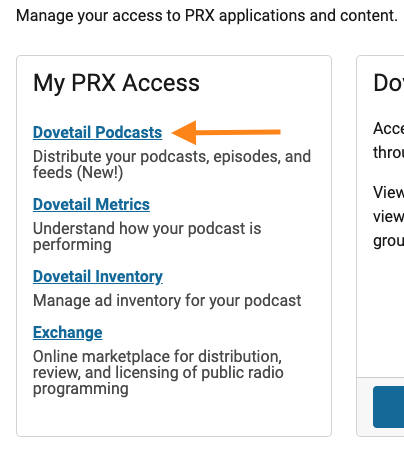Click the gray footer strip of the second card
The height and width of the screenshot is (449, 404).
pyautogui.click(x=380, y=407)
